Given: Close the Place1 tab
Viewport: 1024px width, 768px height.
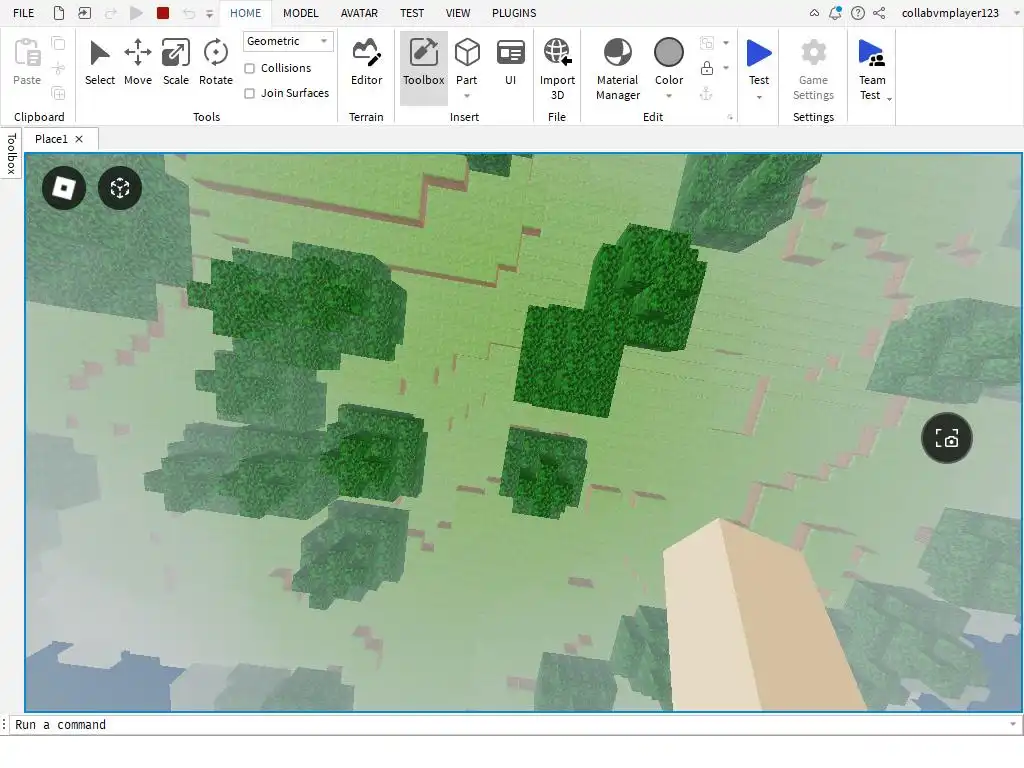Looking at the screenshot, I should point(79,138).
